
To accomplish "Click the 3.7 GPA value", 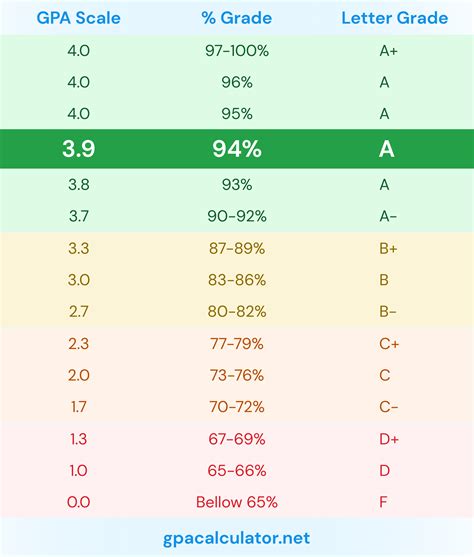I will (79, 216).
